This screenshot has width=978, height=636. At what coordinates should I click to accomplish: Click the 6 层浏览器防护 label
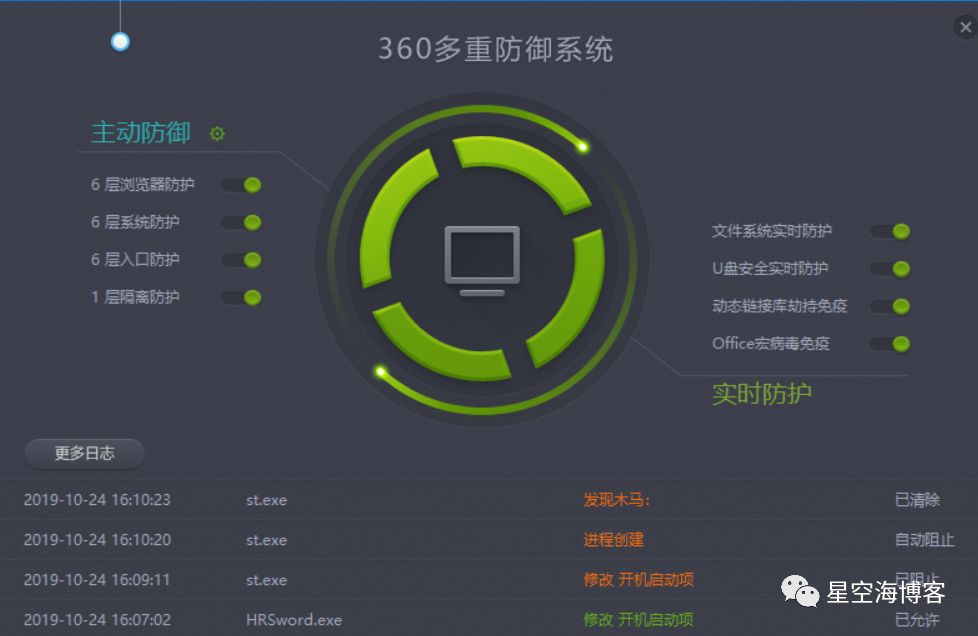pyautogui.click(x=143, y=185)
